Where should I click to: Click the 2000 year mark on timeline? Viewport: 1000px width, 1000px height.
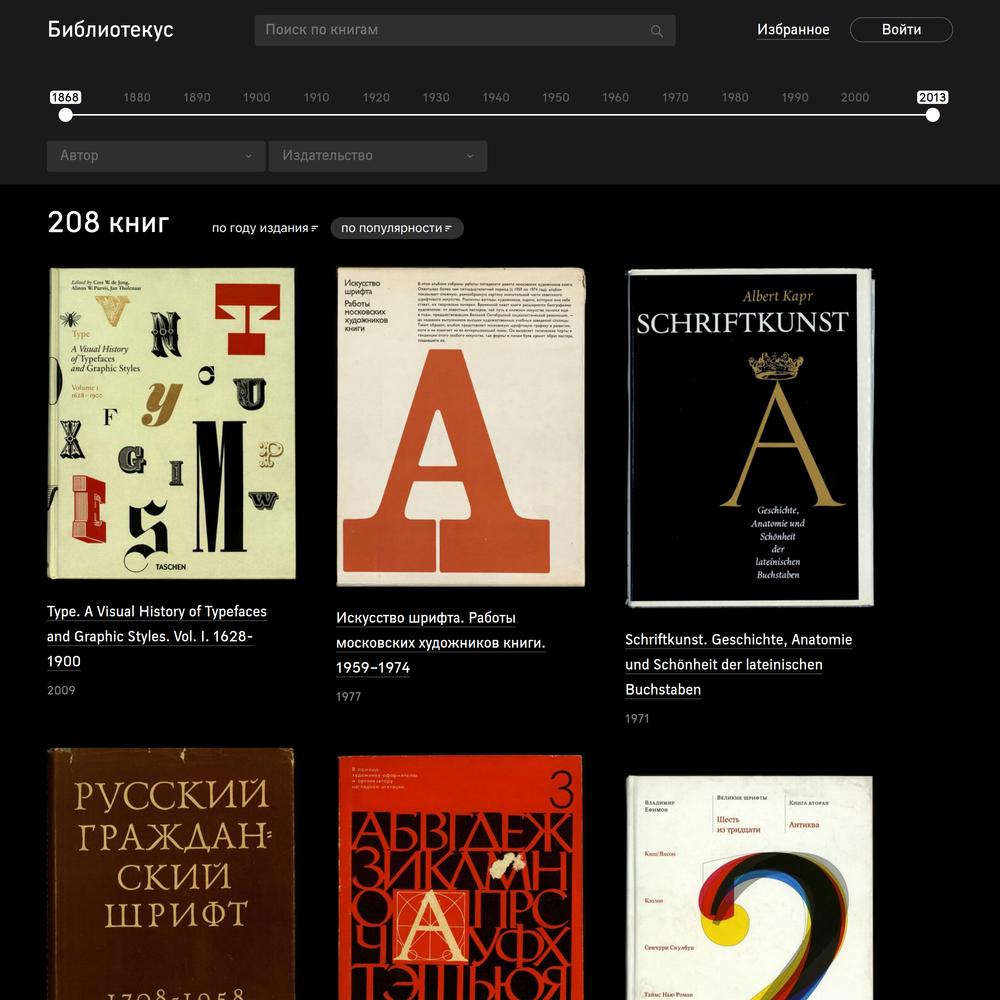(x=855, y=98)
